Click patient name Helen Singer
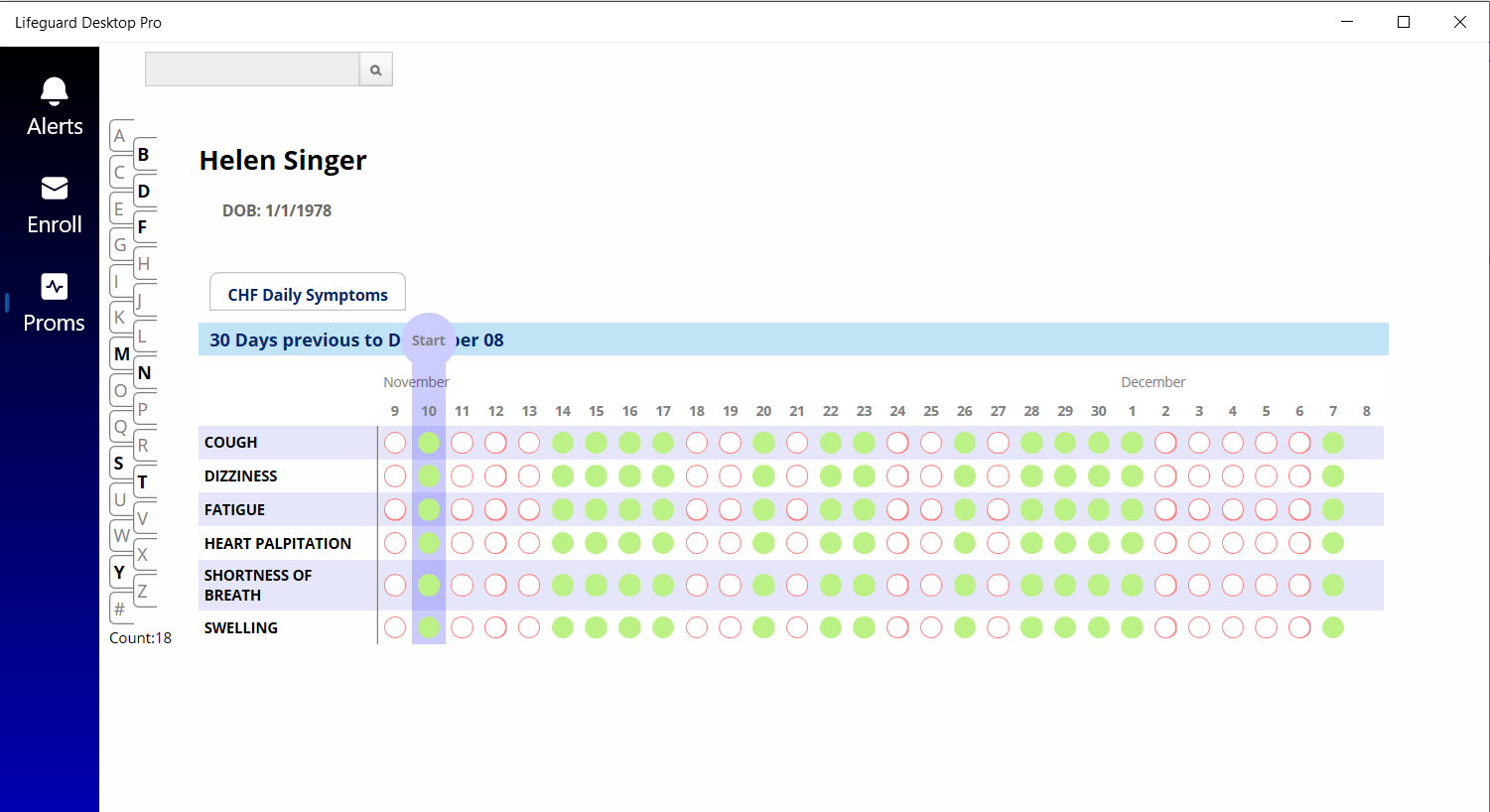The image size is (1490, 812). click(x=283, y=160)
